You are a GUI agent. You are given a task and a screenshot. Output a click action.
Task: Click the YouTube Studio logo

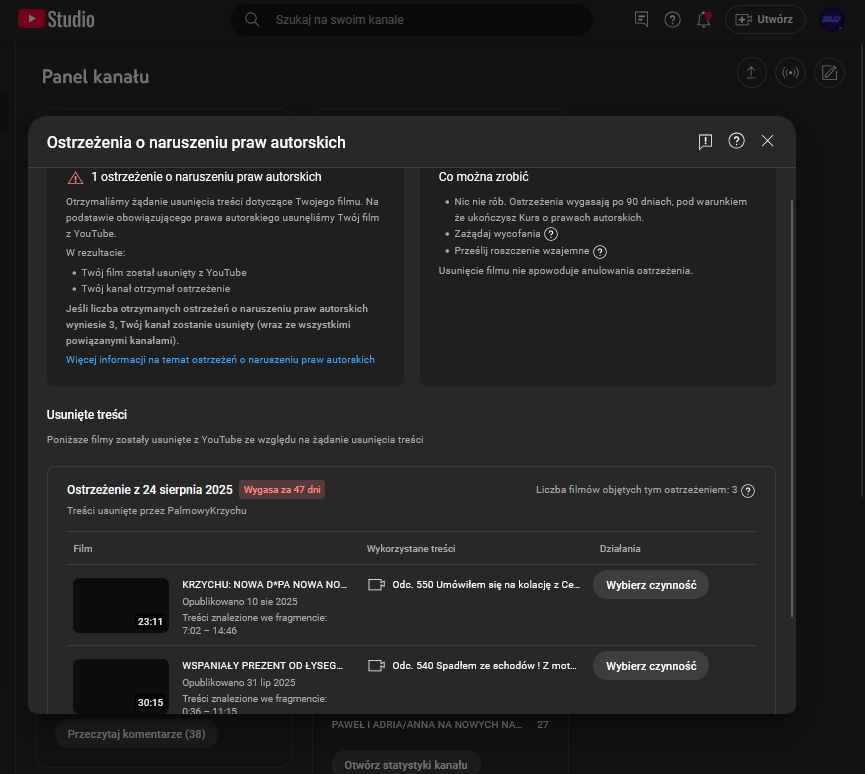click(x=56, y=19)
